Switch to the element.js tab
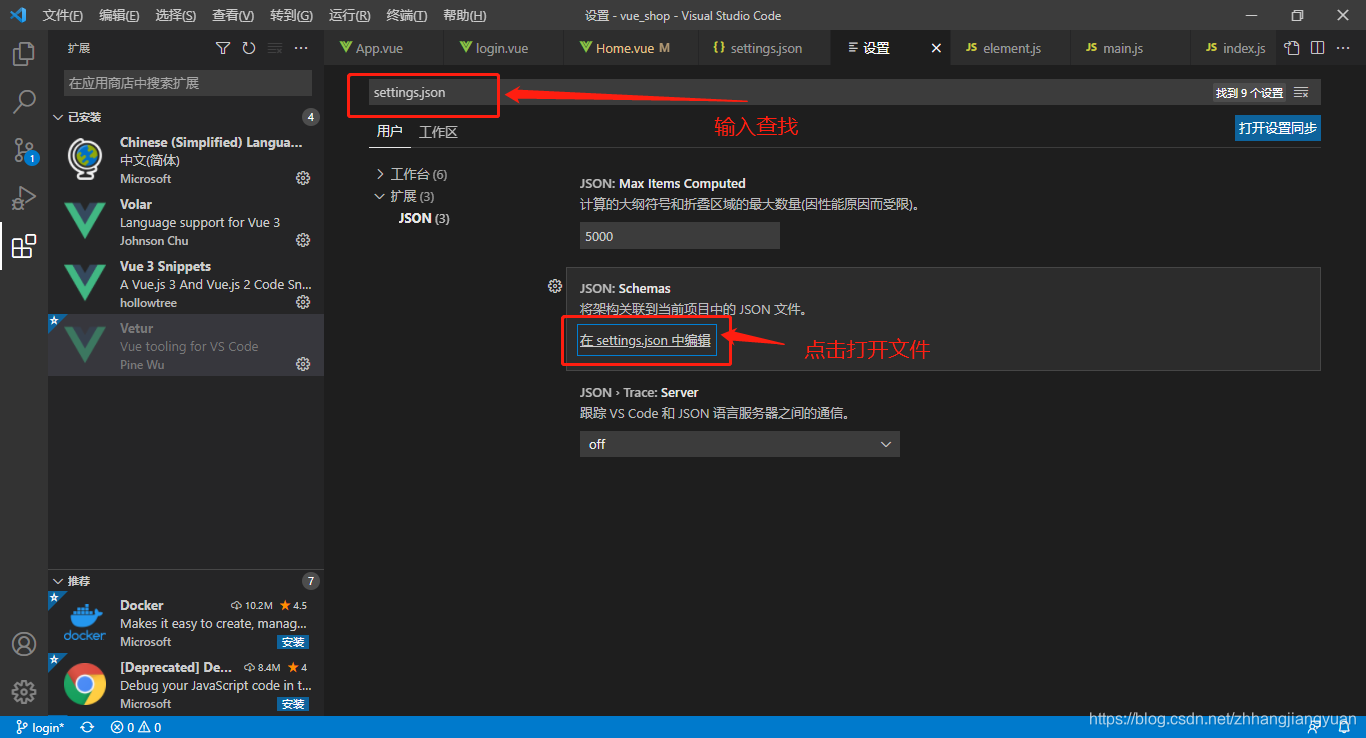 tap(1011, 48)
